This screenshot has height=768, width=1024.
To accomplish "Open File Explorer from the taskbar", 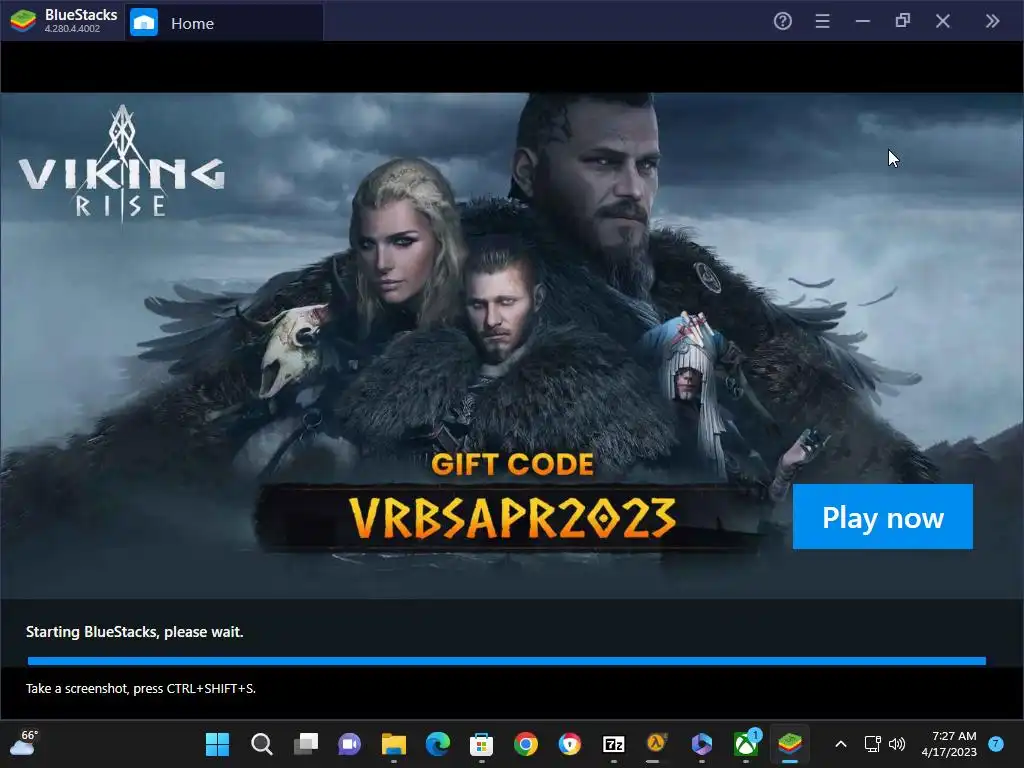I will tap(394, 744).
